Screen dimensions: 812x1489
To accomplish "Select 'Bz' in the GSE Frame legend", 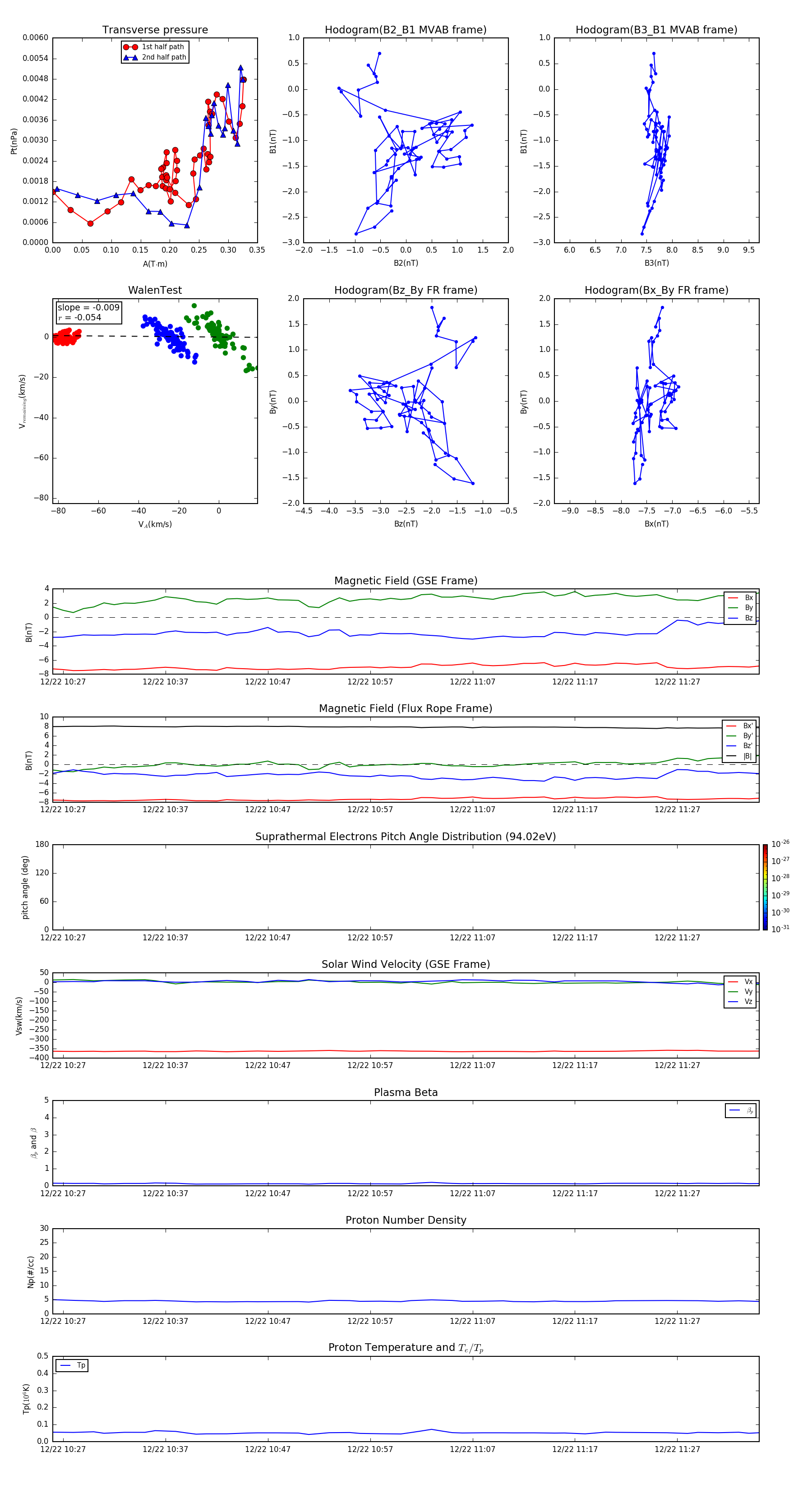I will (x=740, y=618).
